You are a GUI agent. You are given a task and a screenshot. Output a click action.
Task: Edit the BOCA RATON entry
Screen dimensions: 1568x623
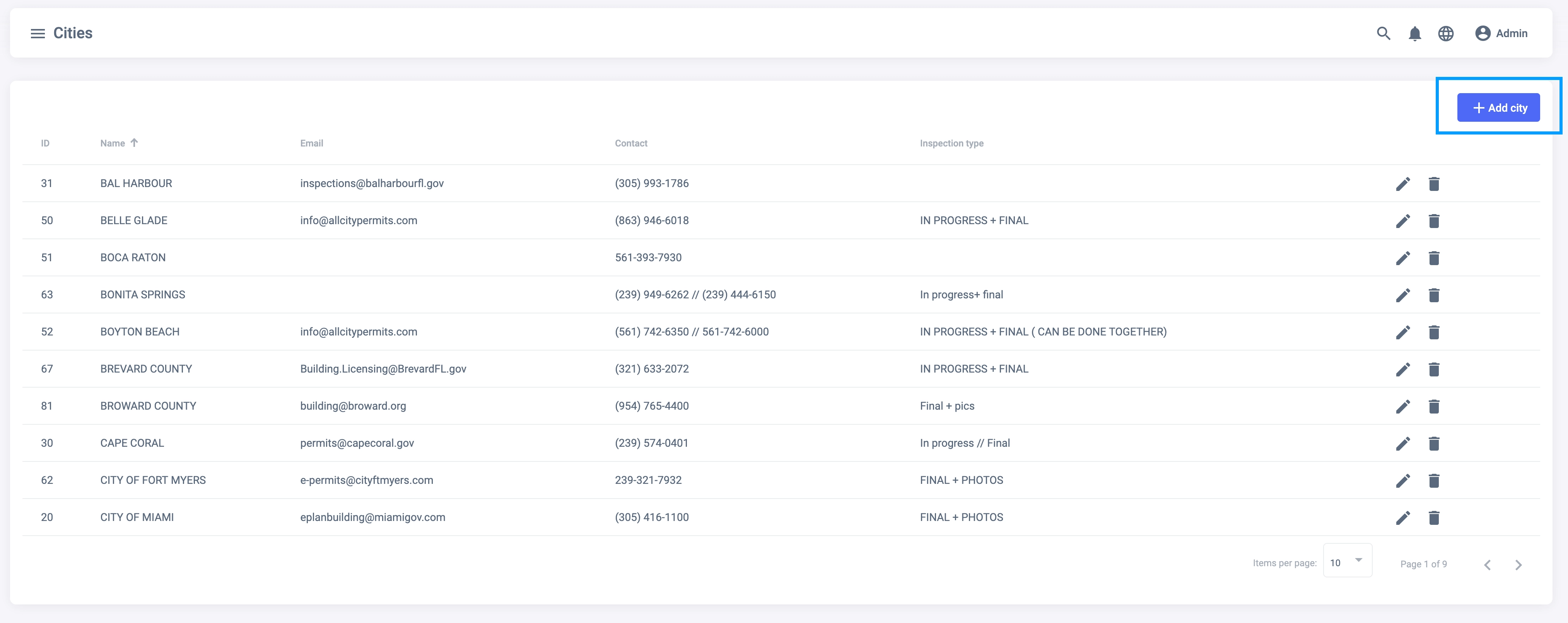1402,258
